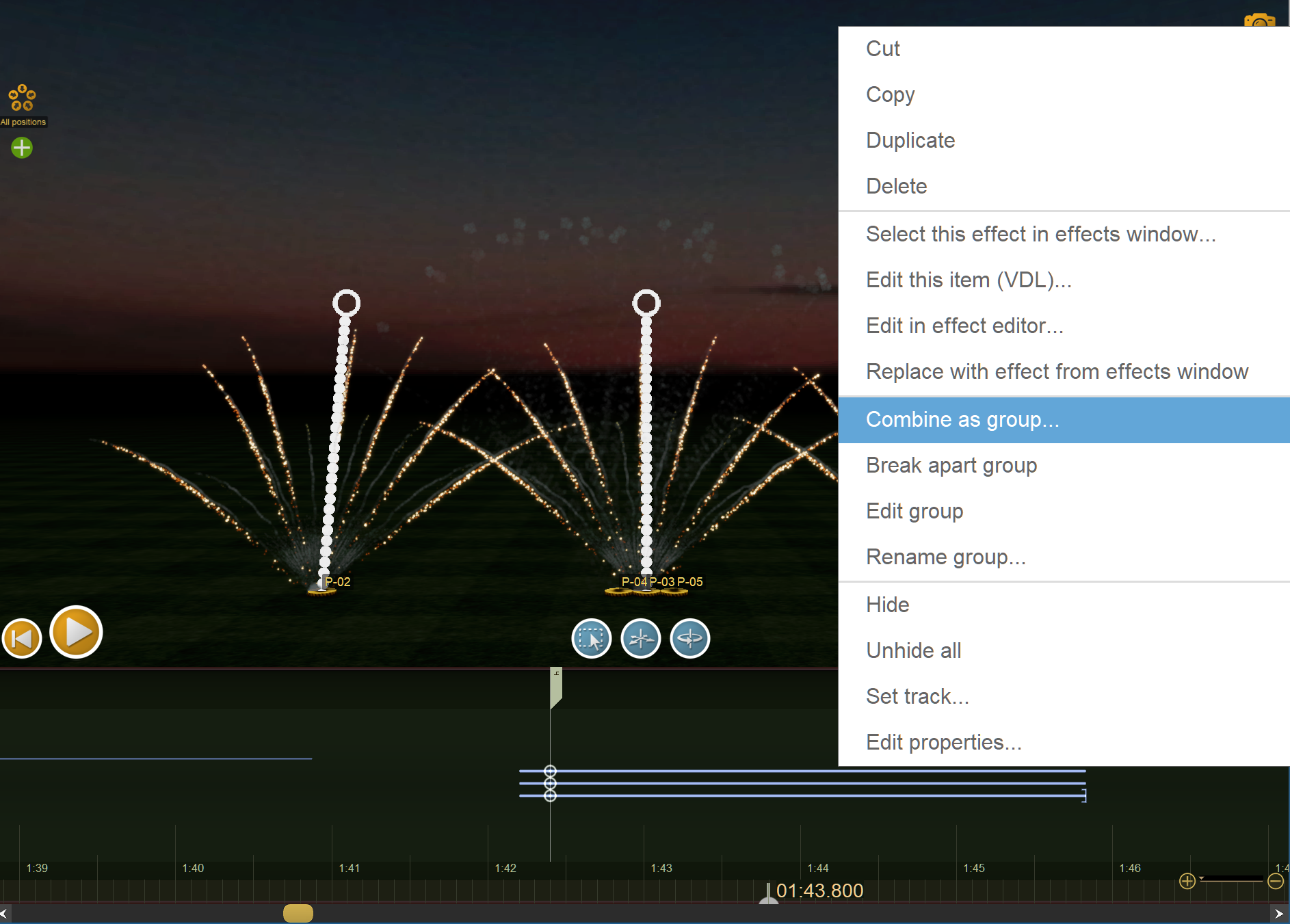Play the show simulation
Screen dimensions: 1290x924
(x=76, y=632)
